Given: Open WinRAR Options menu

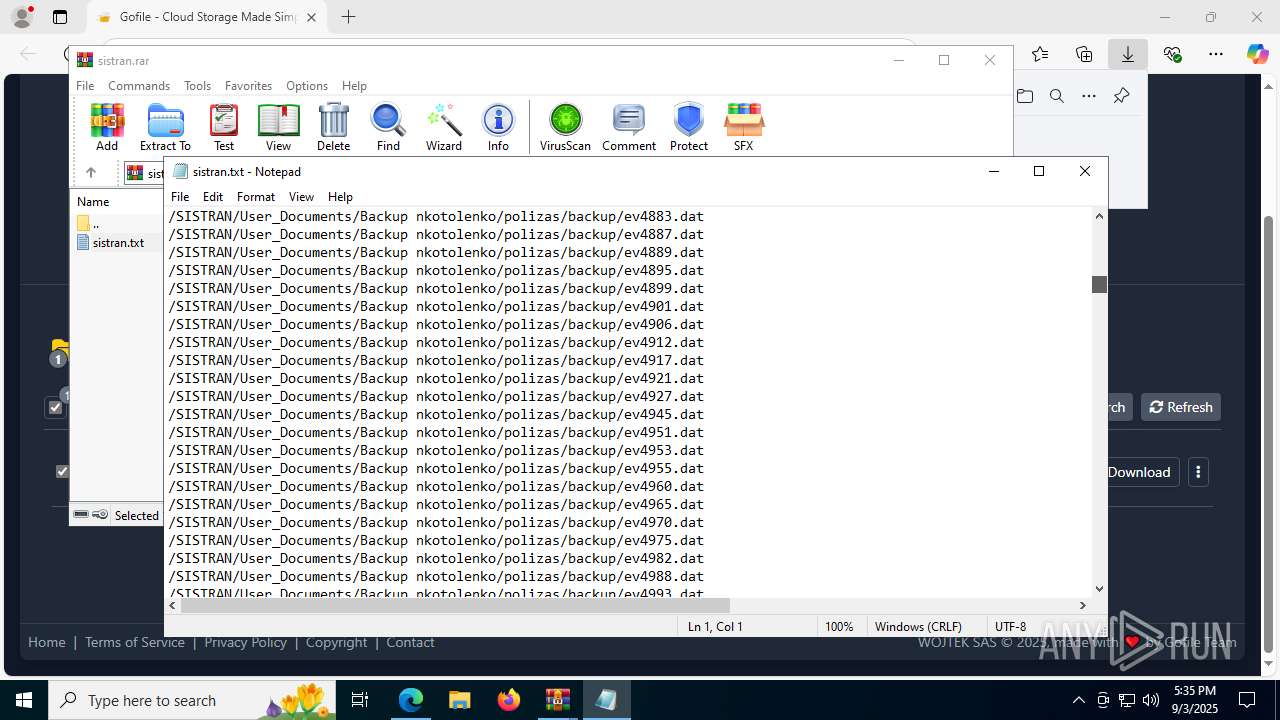Looking at the screenshot, I should click(307, 86).
